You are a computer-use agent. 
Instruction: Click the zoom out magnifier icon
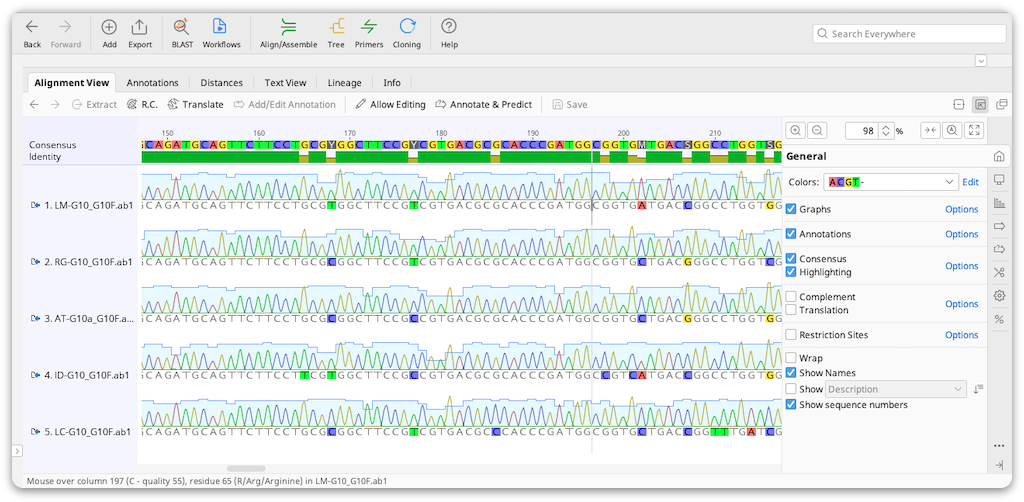[x=816, y=131]
